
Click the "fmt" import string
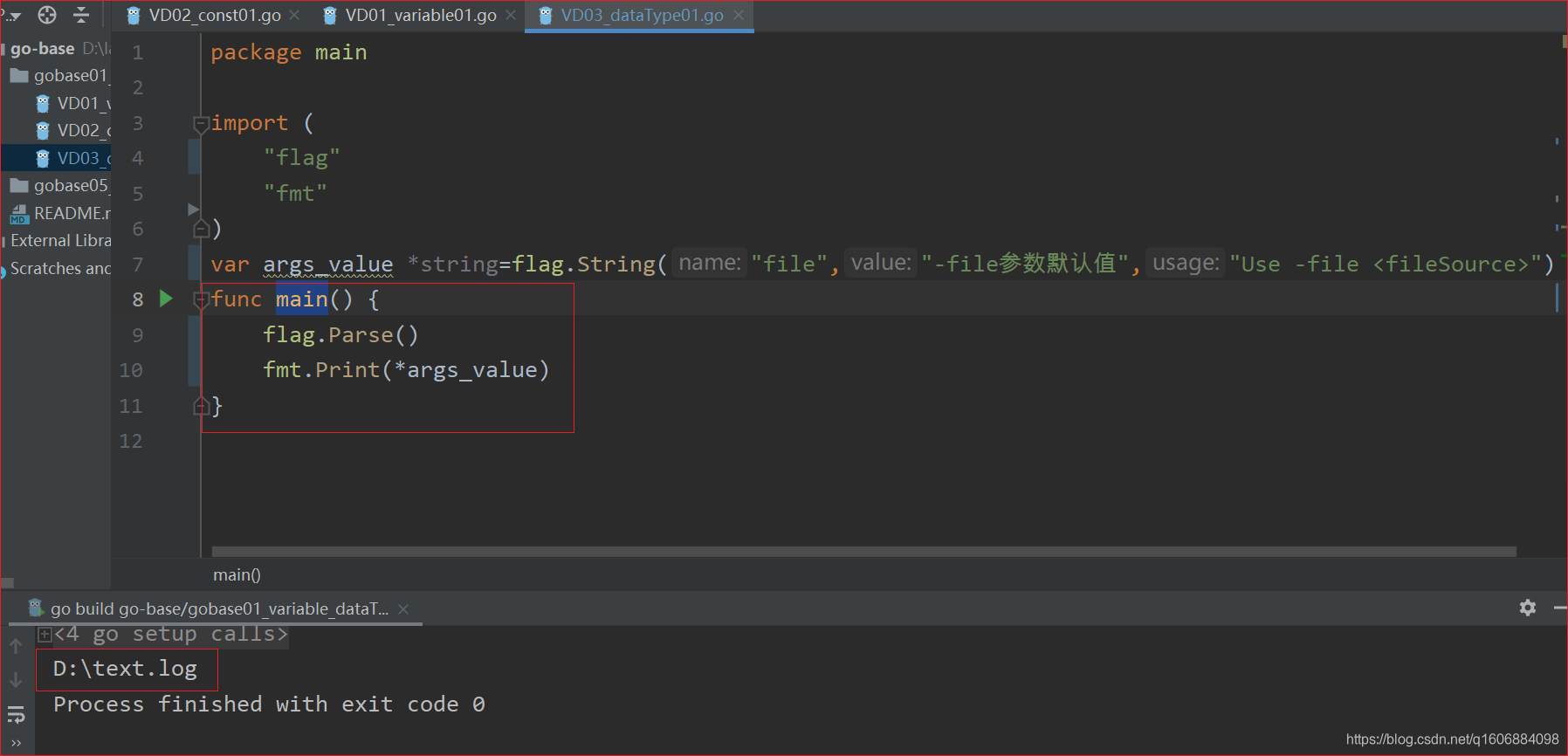[x=295, y=193]
